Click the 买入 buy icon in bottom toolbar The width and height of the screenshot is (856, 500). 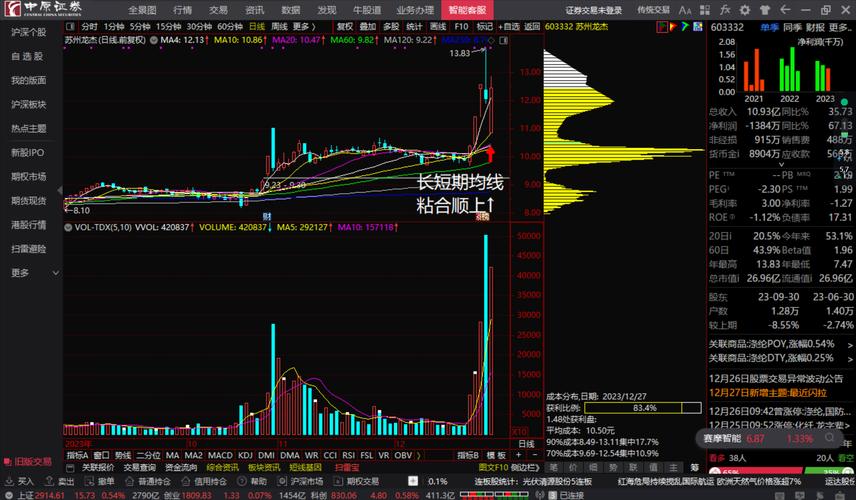point(9,481)
